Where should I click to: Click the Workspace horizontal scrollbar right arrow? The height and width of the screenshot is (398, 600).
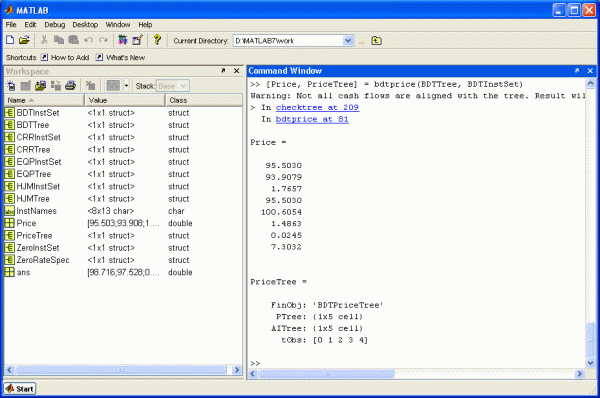coord(237,370)
